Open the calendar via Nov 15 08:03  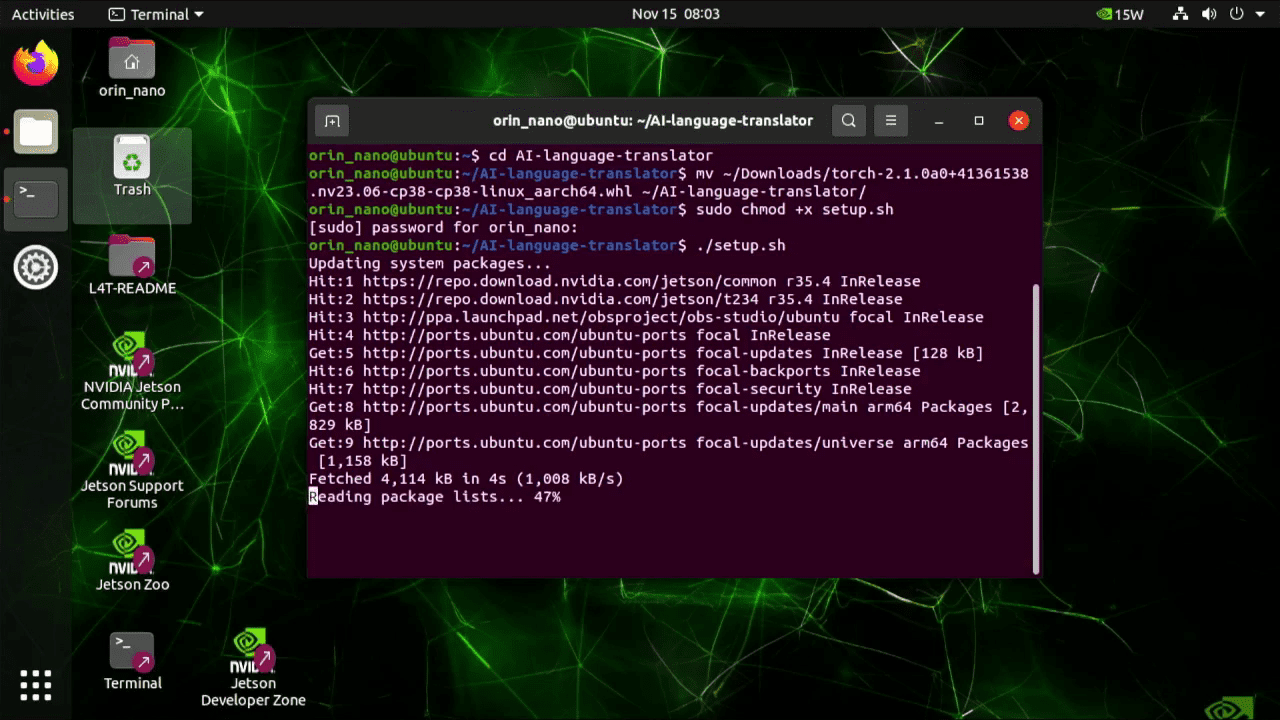coord(675,14)
